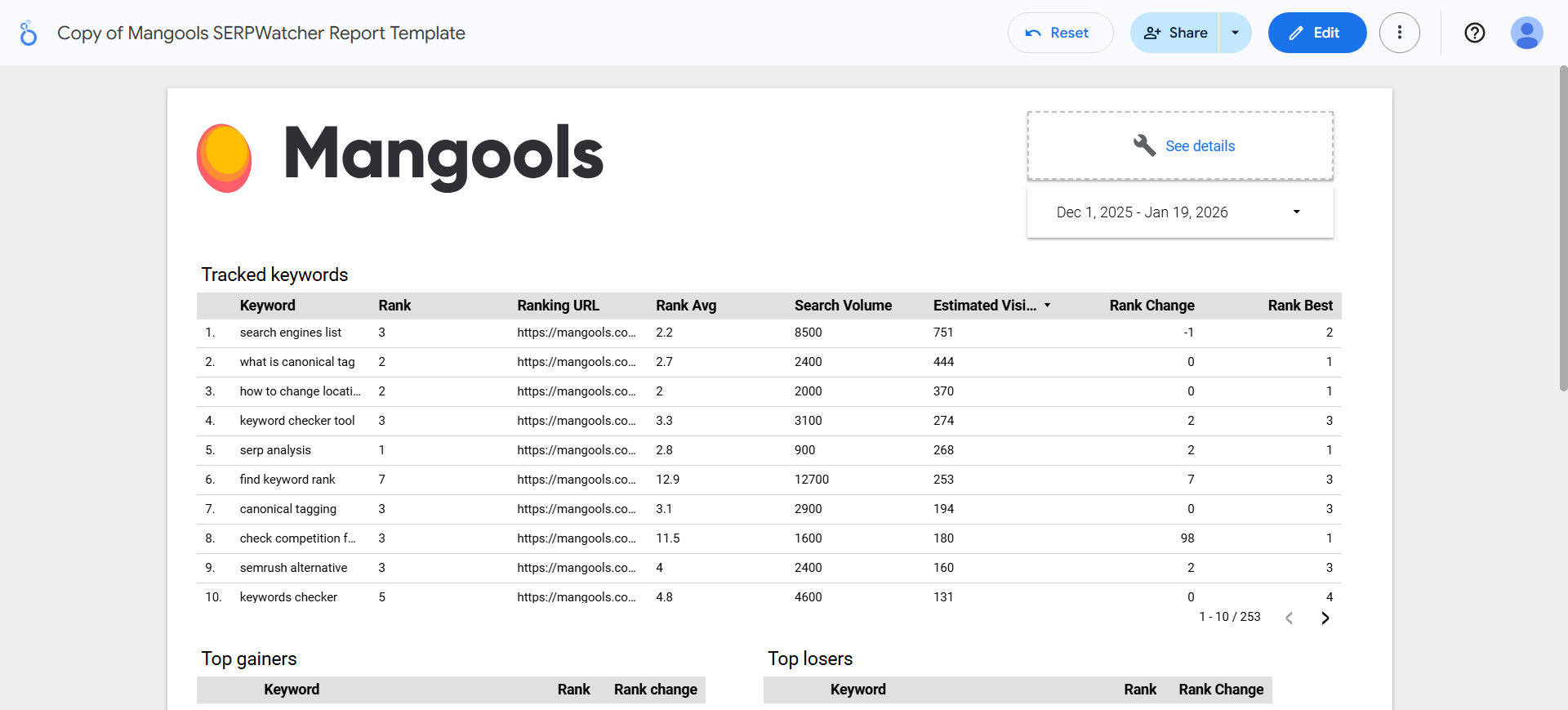Open the user account avatar

(x=1526, y=33)
